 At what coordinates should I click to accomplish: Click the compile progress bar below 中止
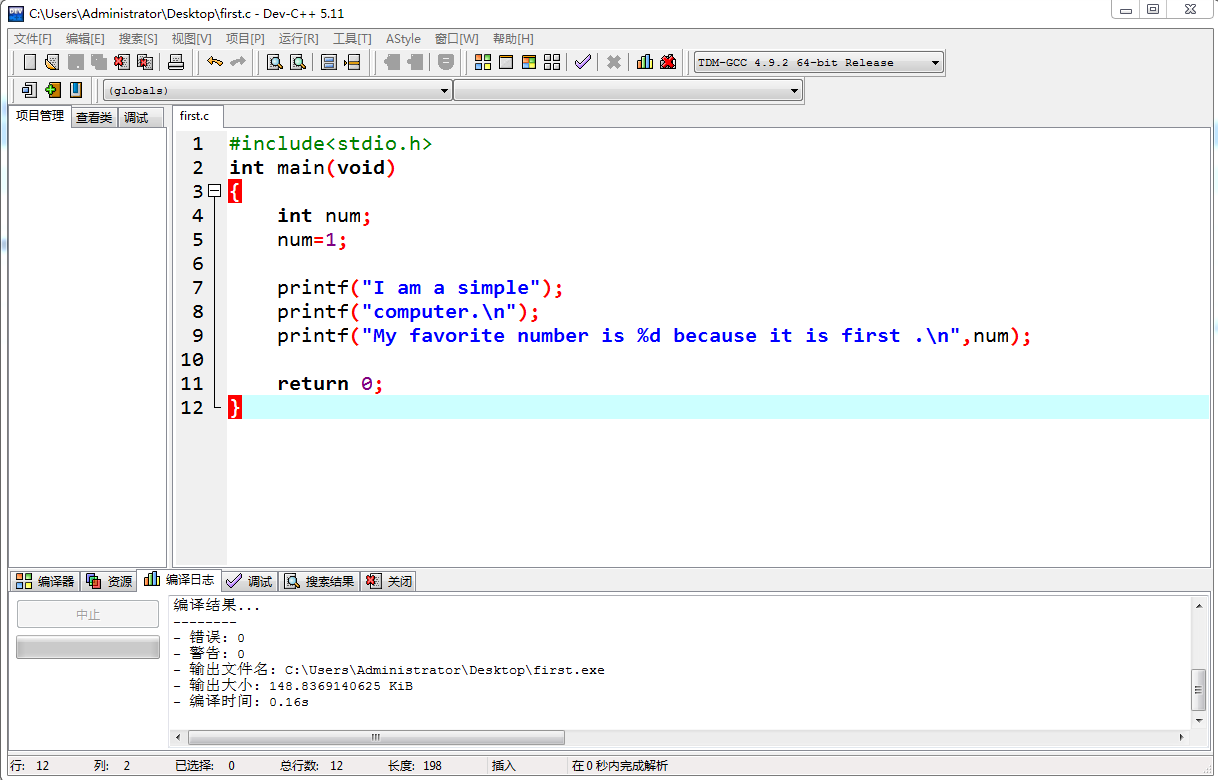tap(88, 647)
